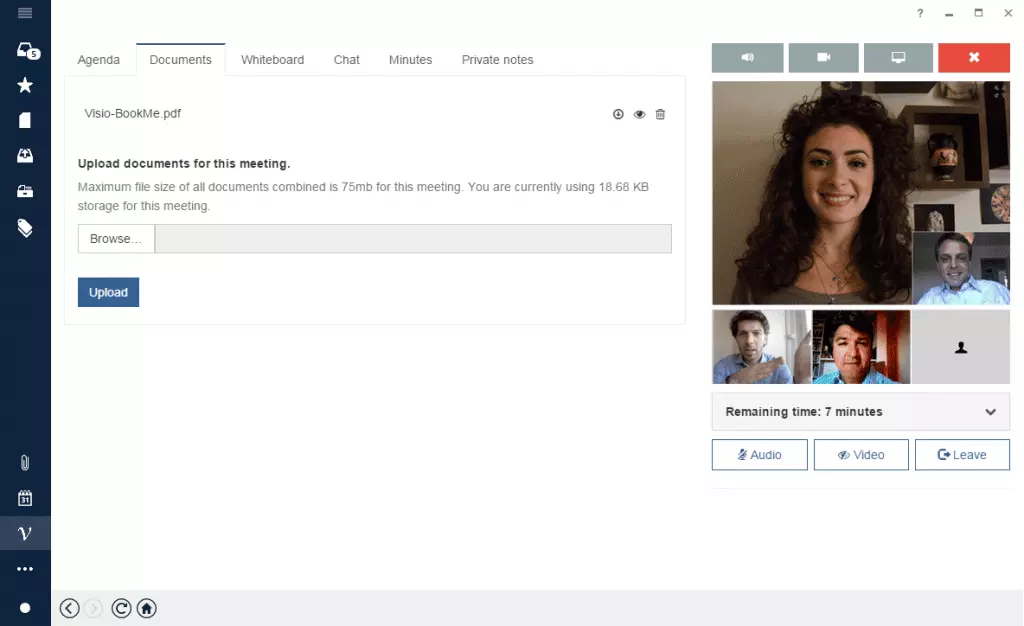
Task: Delete Visio-BookMe.pdf with the trash icon
Action: coord(660,114)
